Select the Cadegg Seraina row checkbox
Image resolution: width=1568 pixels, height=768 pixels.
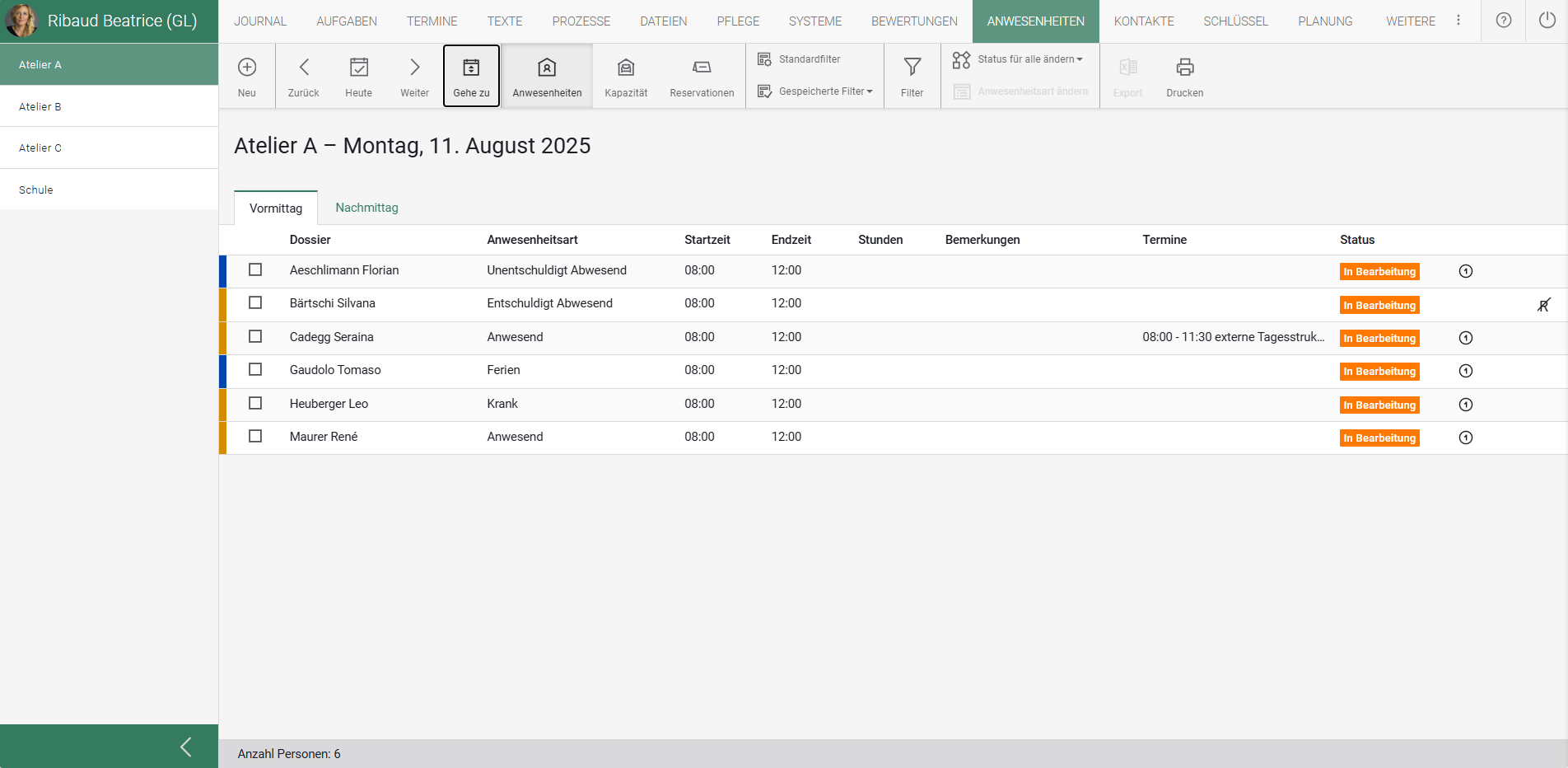tap(255, 337)
